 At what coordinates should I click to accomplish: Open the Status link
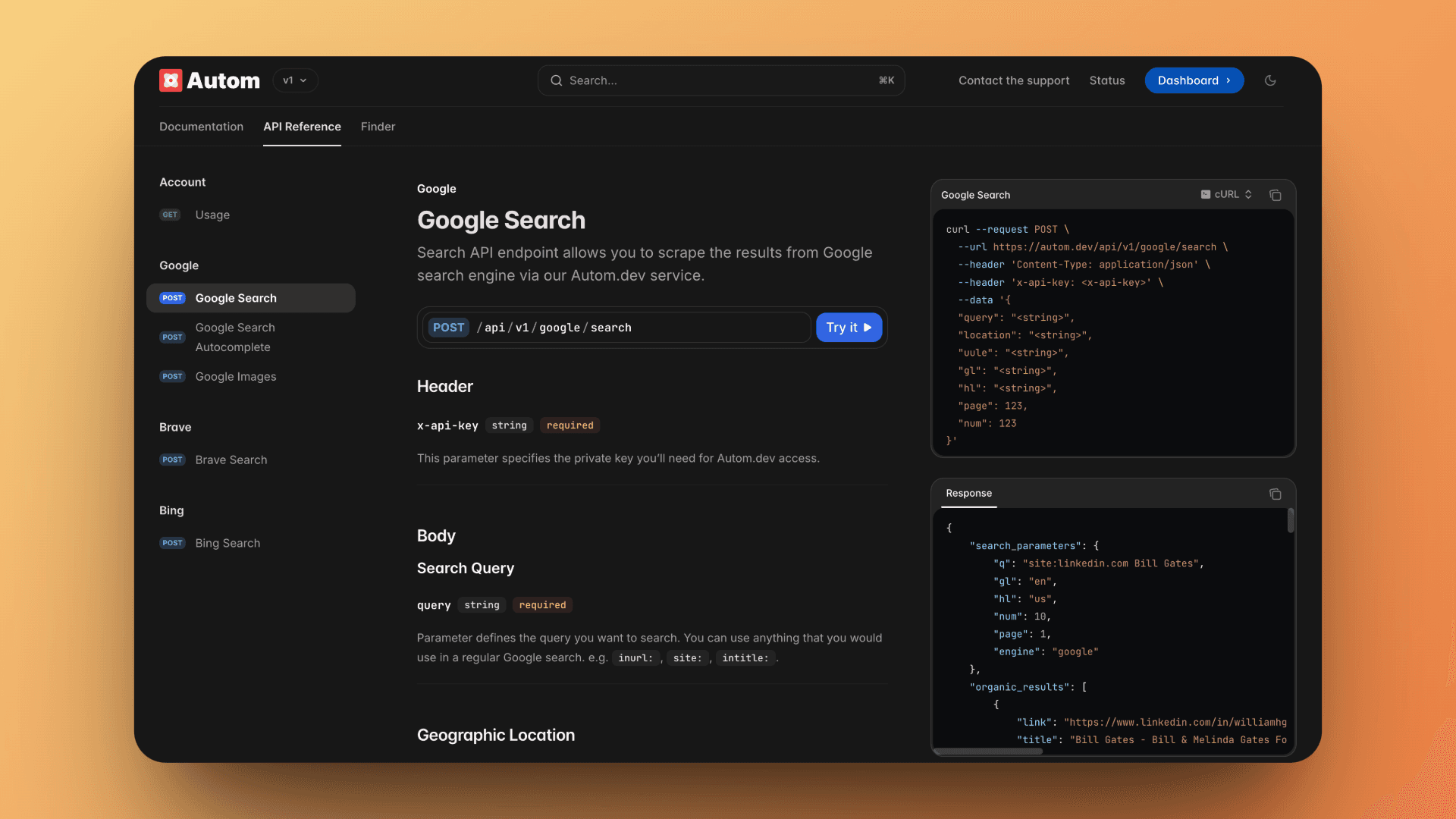[1107, 80]
